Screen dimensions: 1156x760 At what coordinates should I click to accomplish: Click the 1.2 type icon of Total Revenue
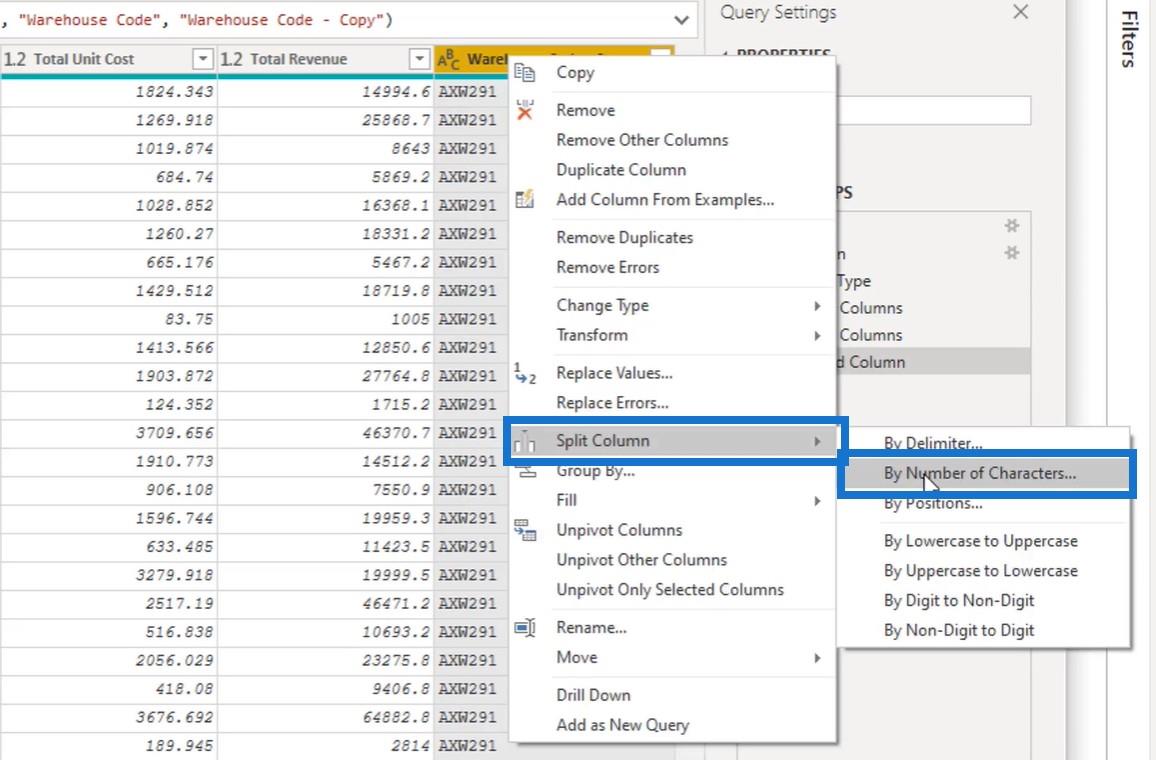231,59
